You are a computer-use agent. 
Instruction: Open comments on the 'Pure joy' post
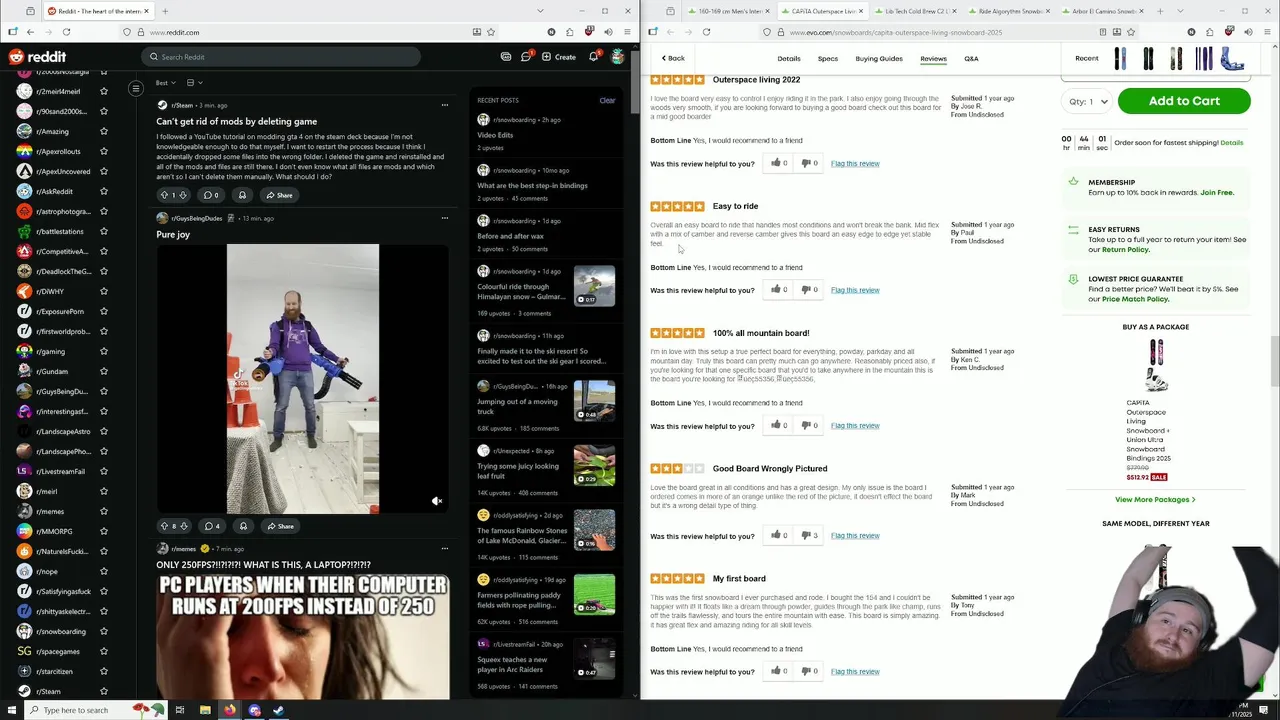click(212, 526)
